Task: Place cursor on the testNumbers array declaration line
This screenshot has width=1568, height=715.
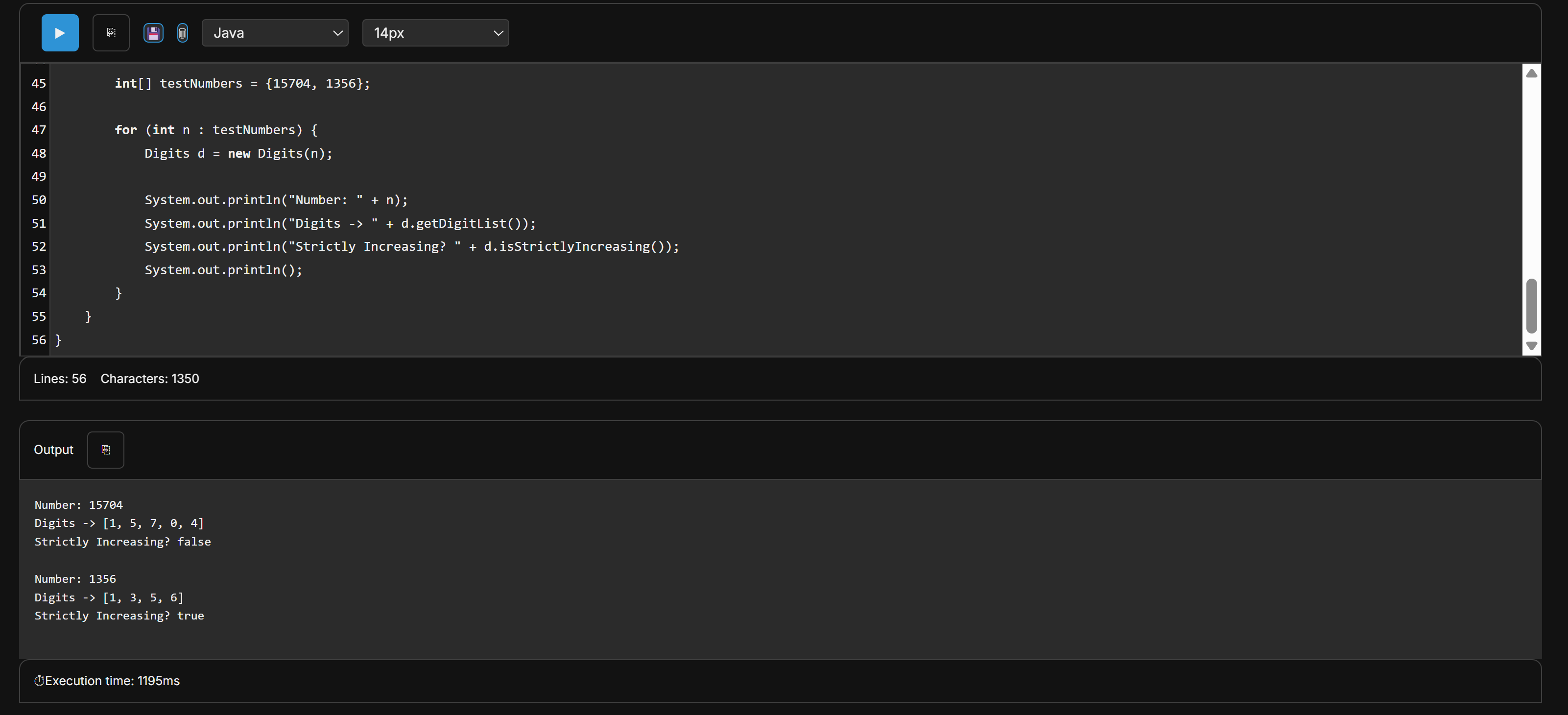Action: 242,83
